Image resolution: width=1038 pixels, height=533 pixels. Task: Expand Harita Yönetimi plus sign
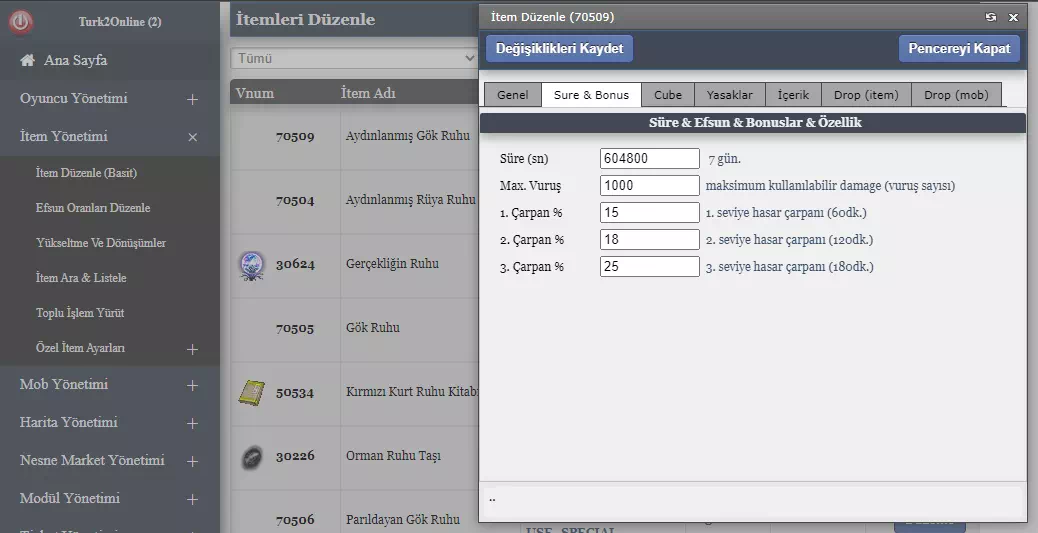click(x=192, y=423)
